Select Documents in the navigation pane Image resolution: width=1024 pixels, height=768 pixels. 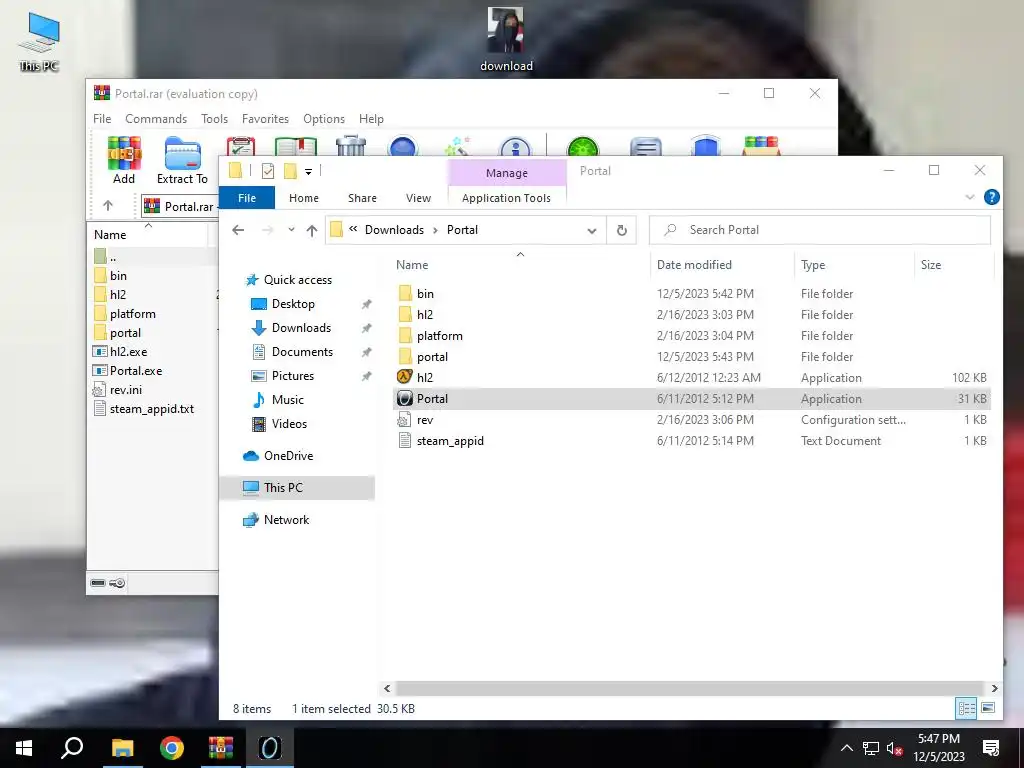(x=302, y=351)
